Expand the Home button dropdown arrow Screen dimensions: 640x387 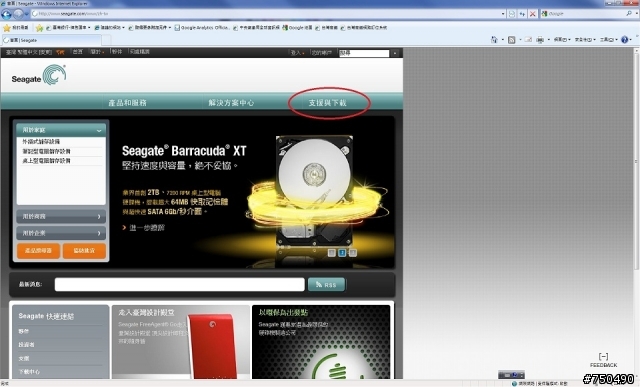point(502,40)
